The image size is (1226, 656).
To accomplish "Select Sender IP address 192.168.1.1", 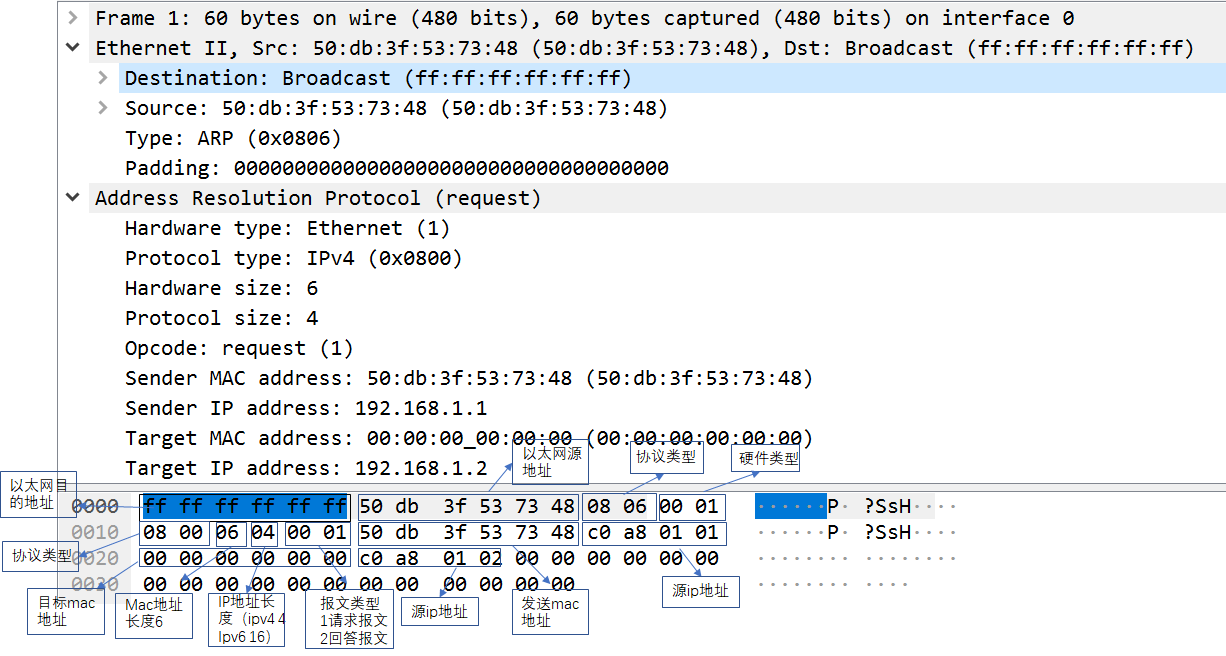I will 305,408.
